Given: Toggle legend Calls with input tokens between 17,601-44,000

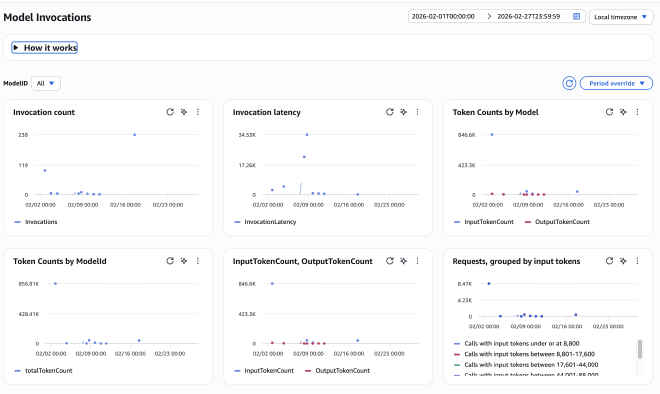Looking at the screenshot, I should tap(526, 365).
